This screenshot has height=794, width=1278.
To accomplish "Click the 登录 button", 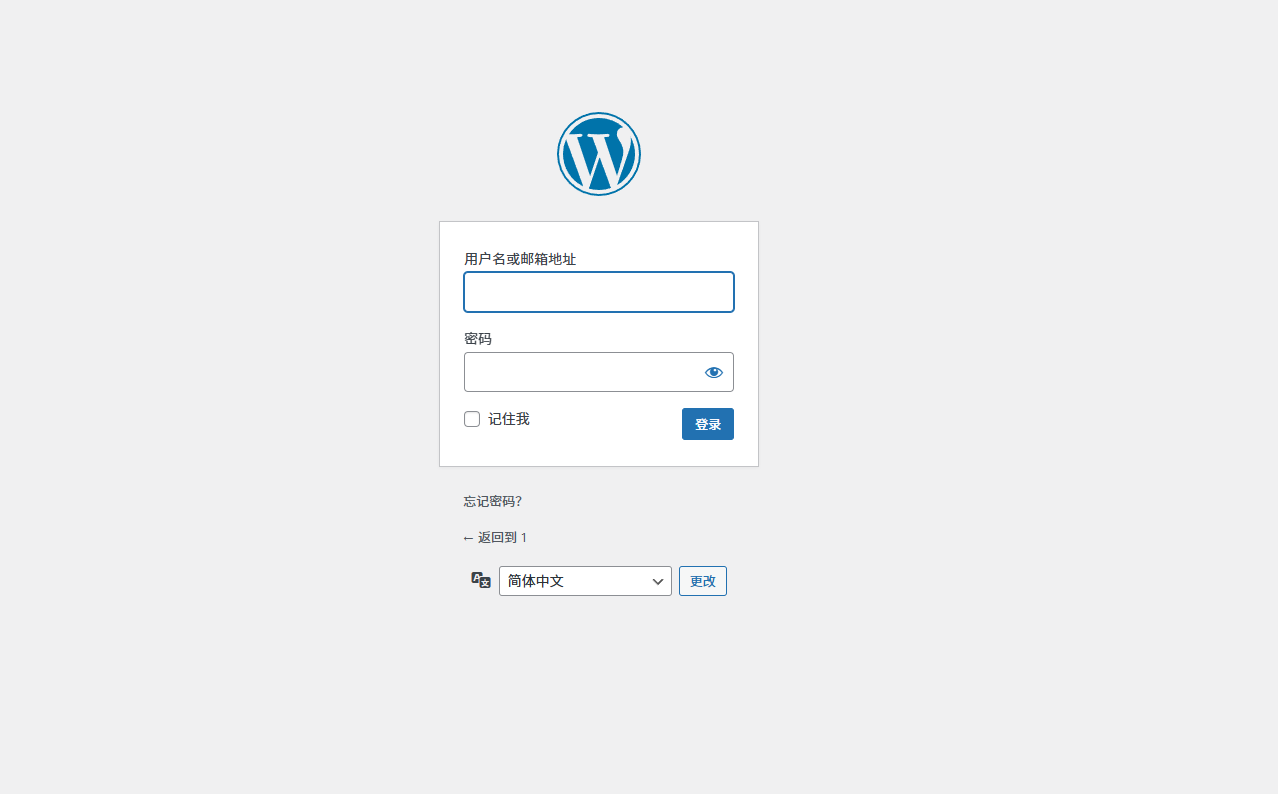I will coord(708,424).
